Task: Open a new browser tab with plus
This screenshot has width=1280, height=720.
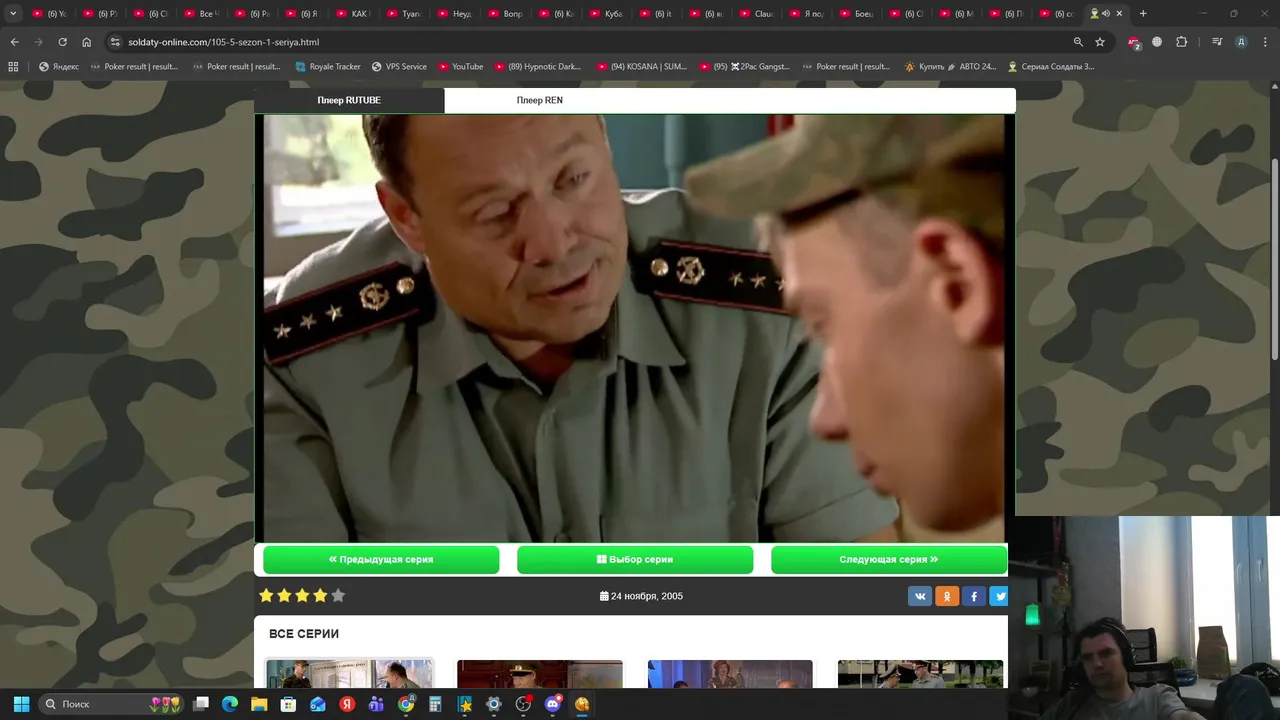Action: [x=1143, y=14]
